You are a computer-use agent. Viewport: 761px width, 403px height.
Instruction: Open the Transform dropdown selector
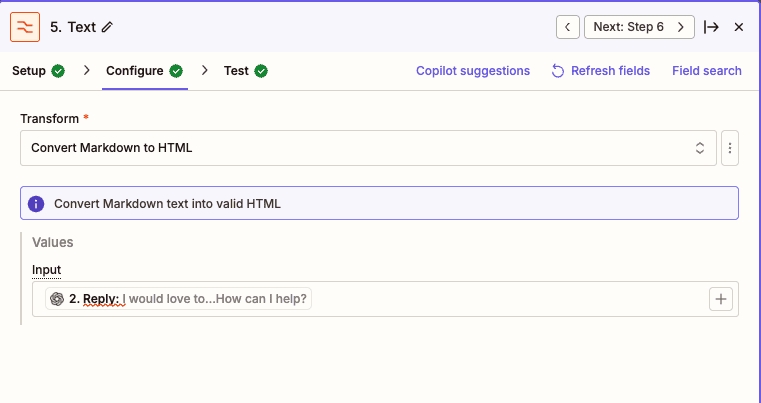click(368, 148)
